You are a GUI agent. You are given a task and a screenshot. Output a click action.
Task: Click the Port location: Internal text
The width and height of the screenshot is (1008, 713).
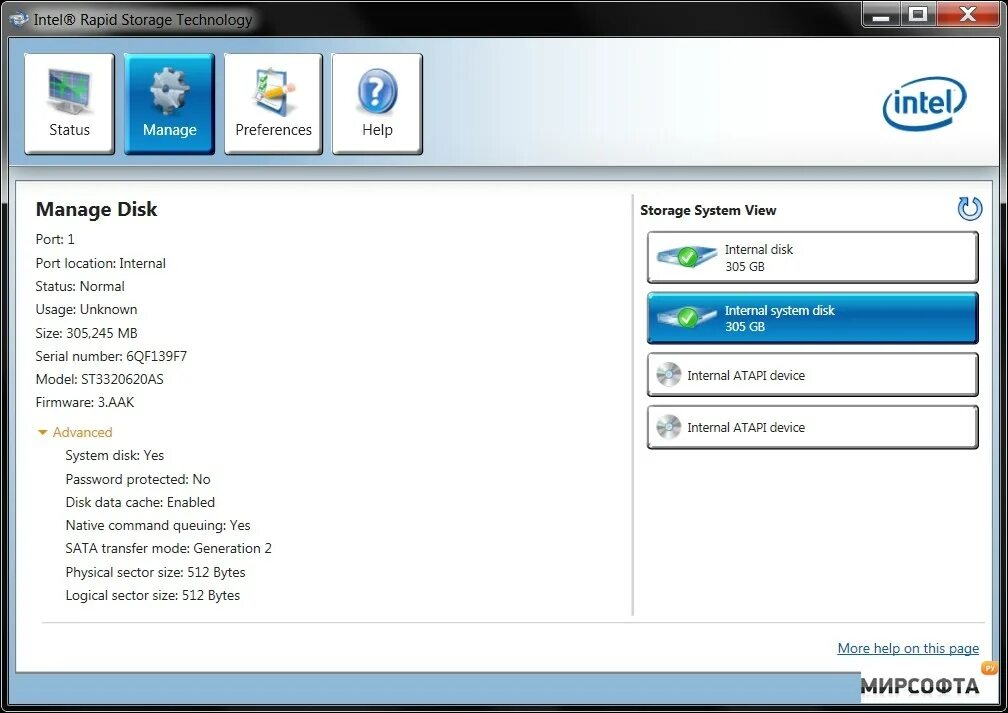pos(100,263)
